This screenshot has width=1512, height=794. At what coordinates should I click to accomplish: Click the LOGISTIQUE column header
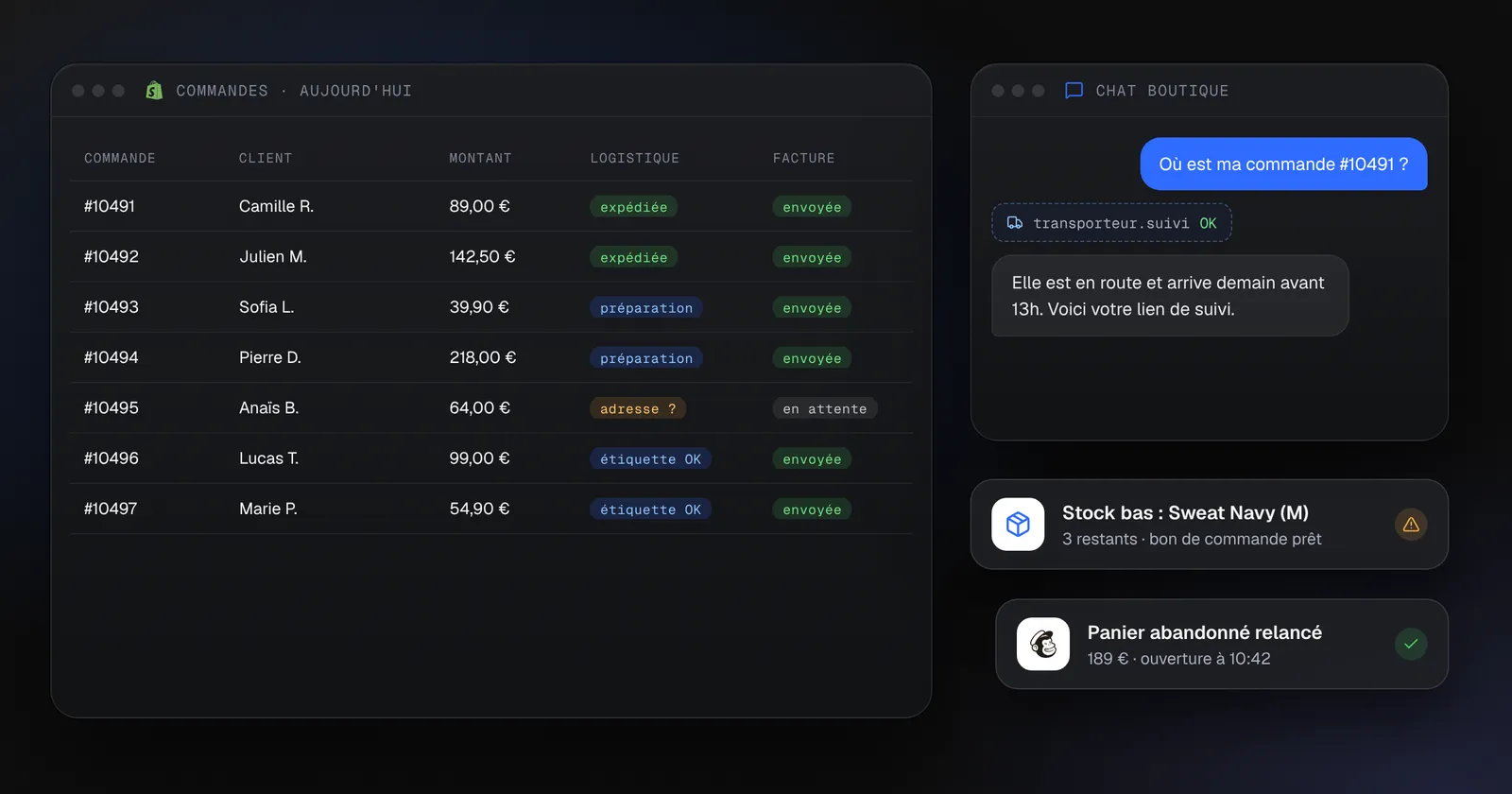tap(635, 158)
